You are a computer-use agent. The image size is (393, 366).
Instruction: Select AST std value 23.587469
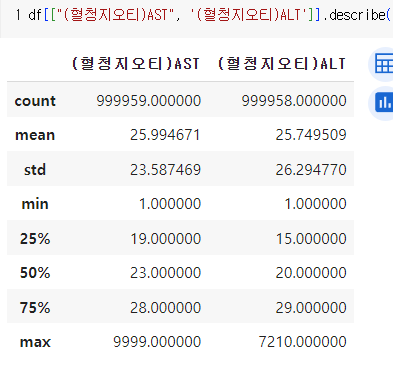(x=165, y=170)
